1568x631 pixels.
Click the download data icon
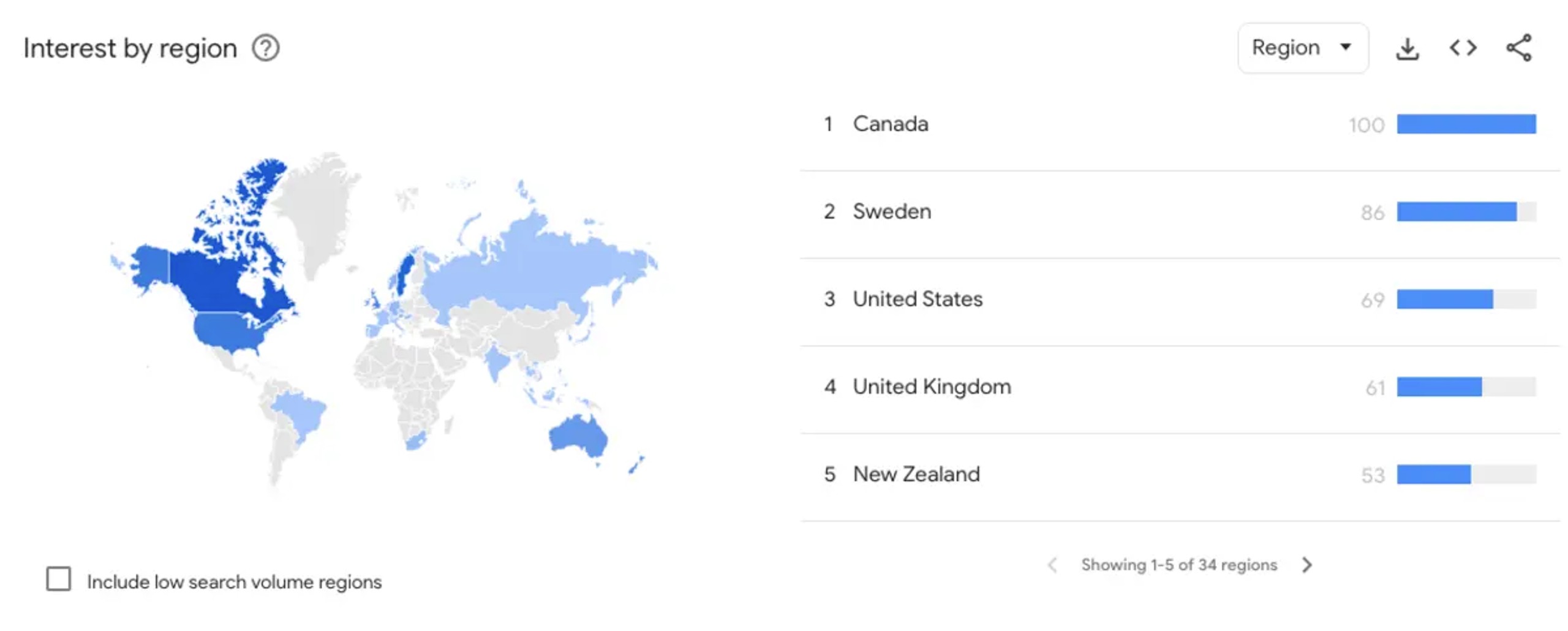point(1407,48)
